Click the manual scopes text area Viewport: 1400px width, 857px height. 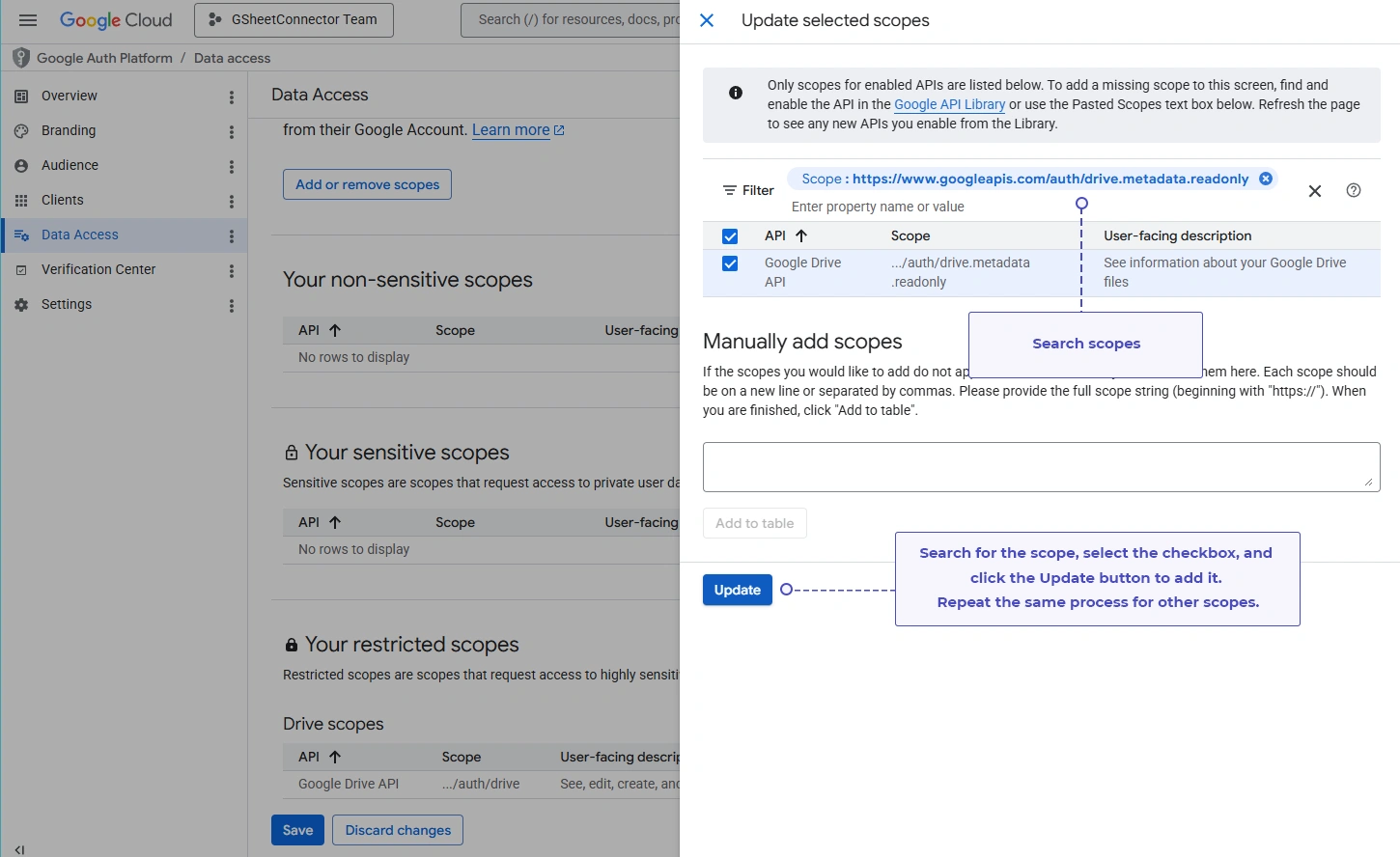coord(1041,467)
